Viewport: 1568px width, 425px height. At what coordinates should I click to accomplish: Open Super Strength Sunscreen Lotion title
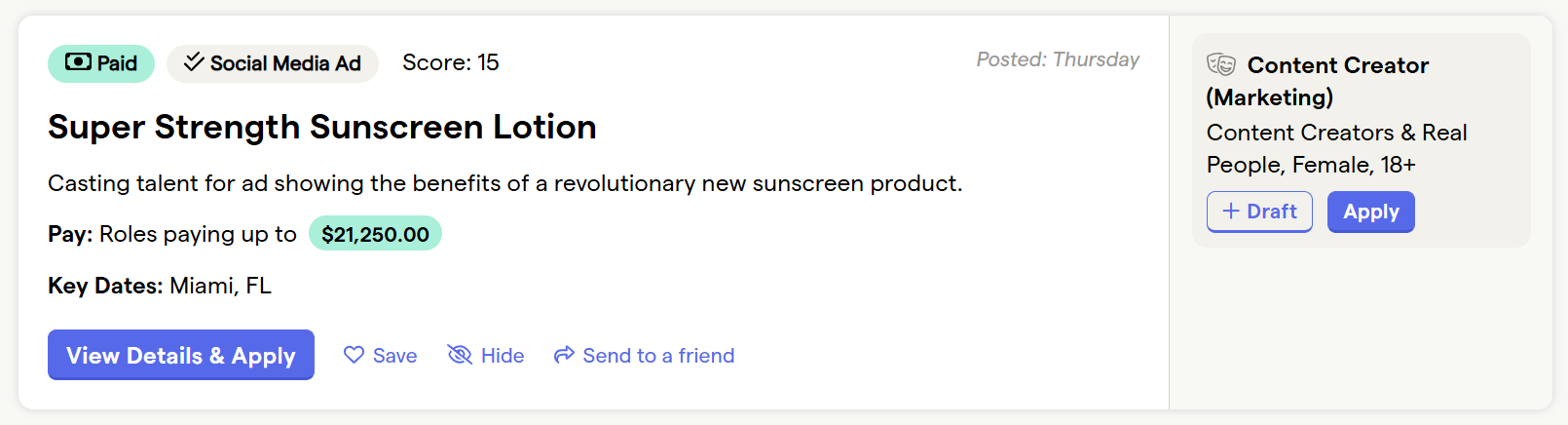[x=322, y=127]
